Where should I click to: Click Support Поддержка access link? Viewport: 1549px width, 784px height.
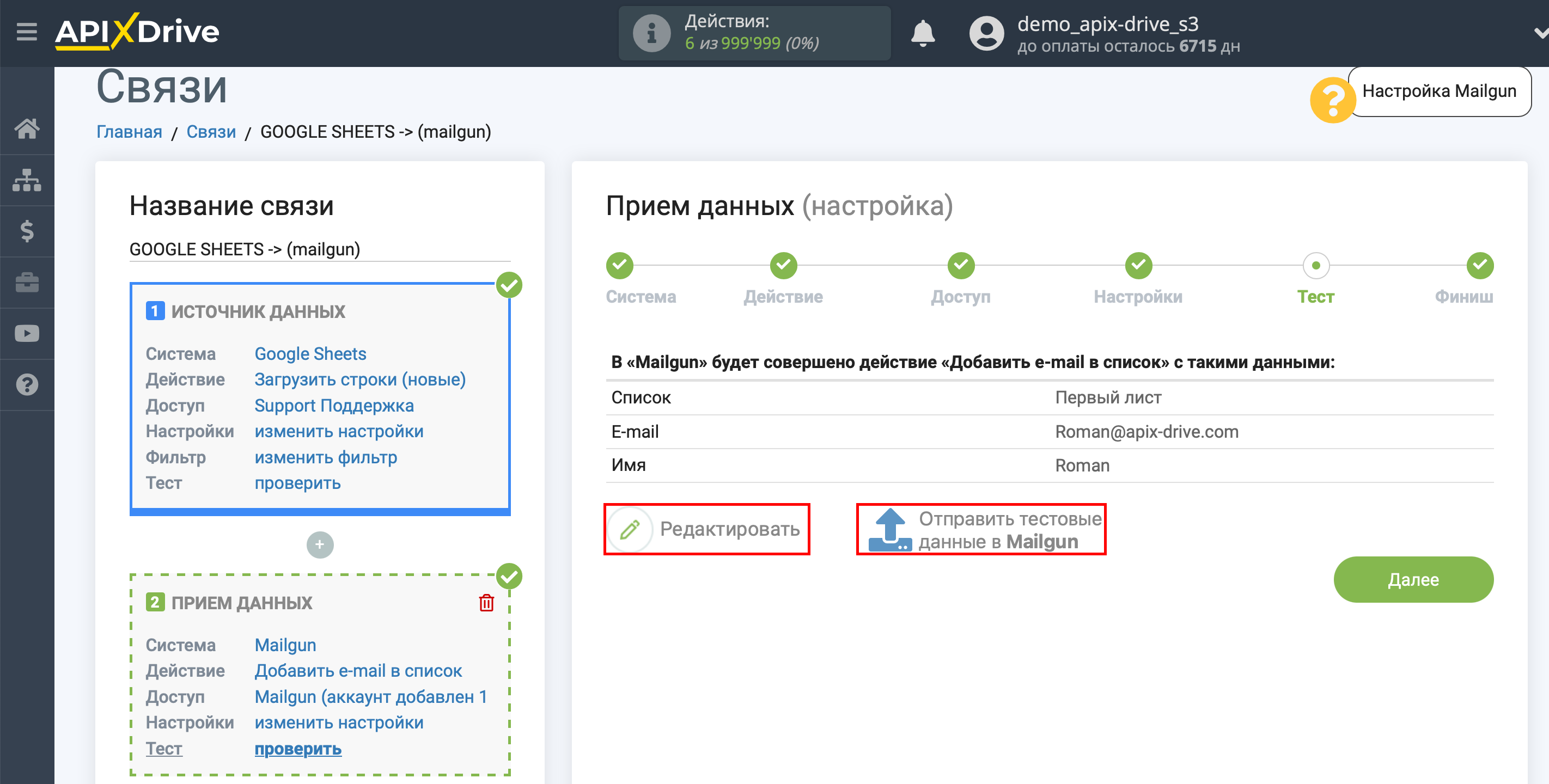pyautogui.click(x=334, y=405)
